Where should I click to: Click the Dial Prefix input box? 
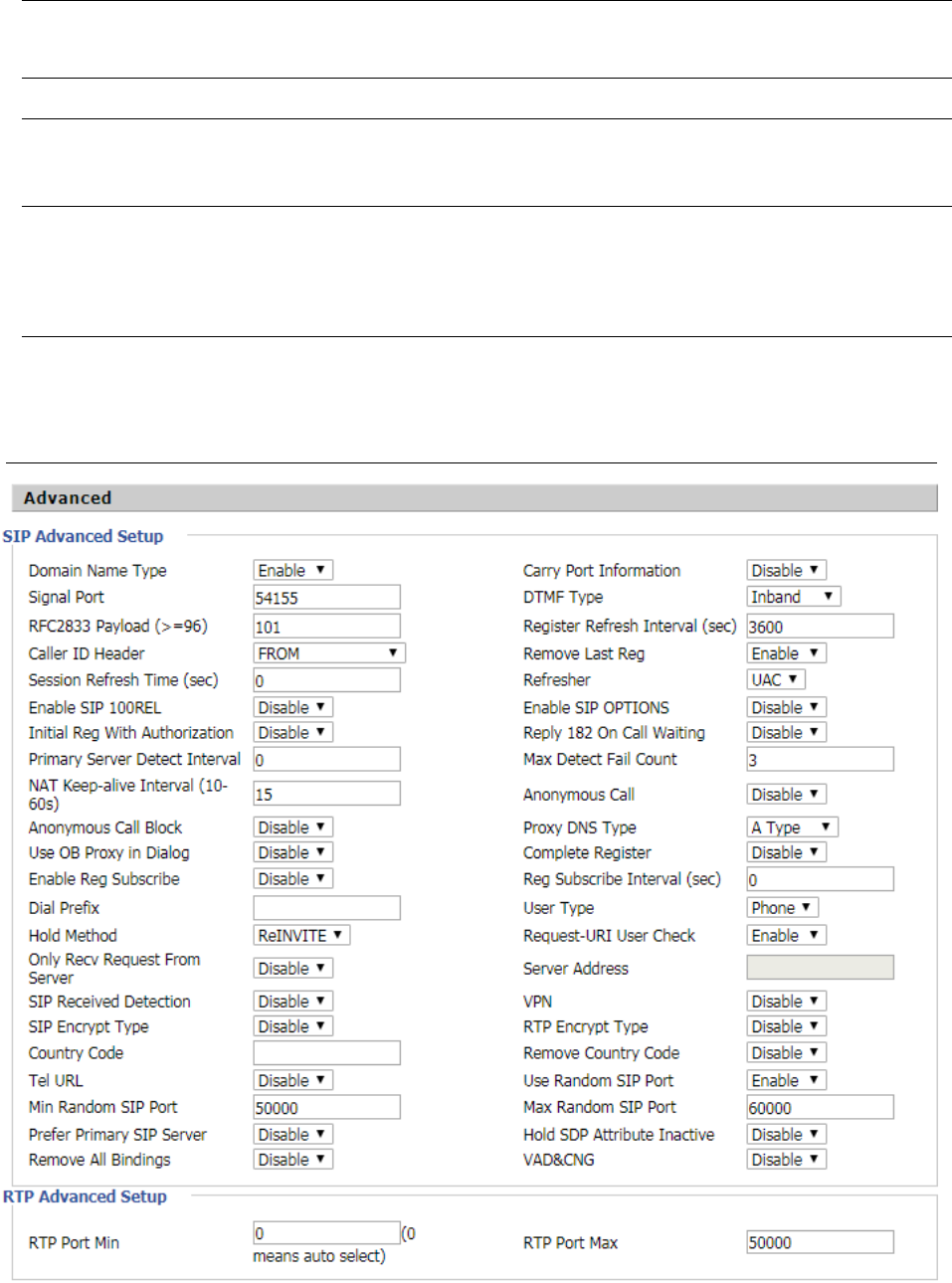pos(326,908)
